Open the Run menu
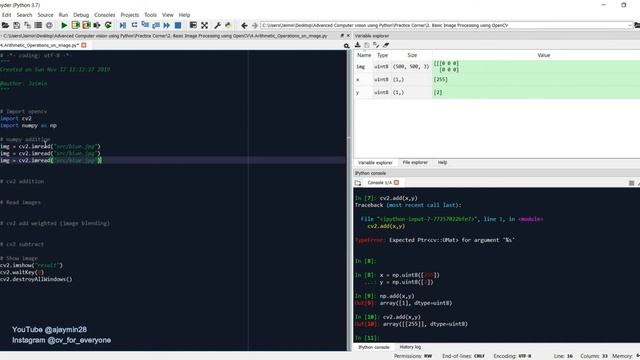Viewport: 640px width, 360px height. click(x=63, y=15)
